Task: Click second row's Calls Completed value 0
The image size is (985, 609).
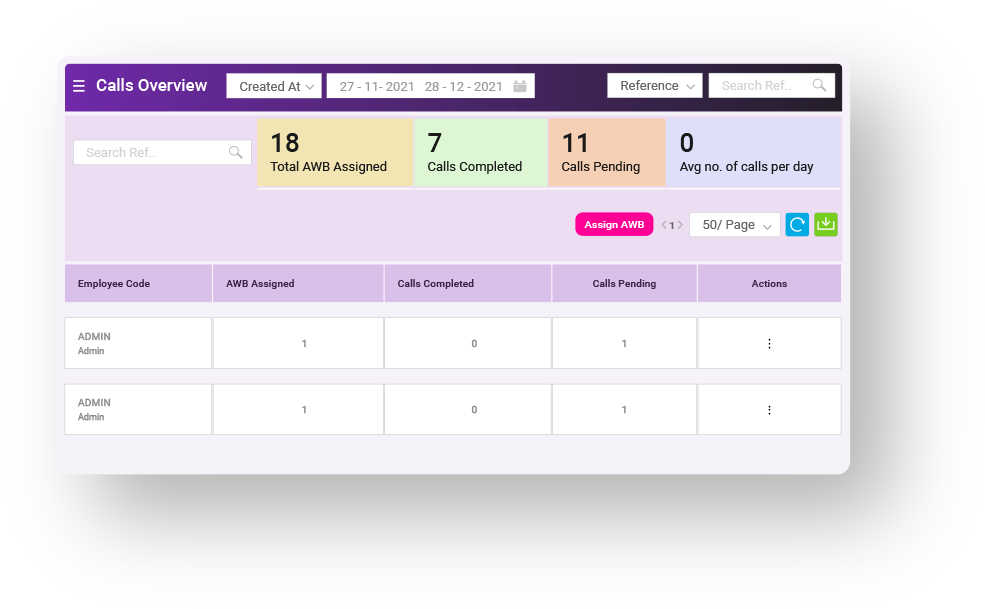Action: pos(474,410)
